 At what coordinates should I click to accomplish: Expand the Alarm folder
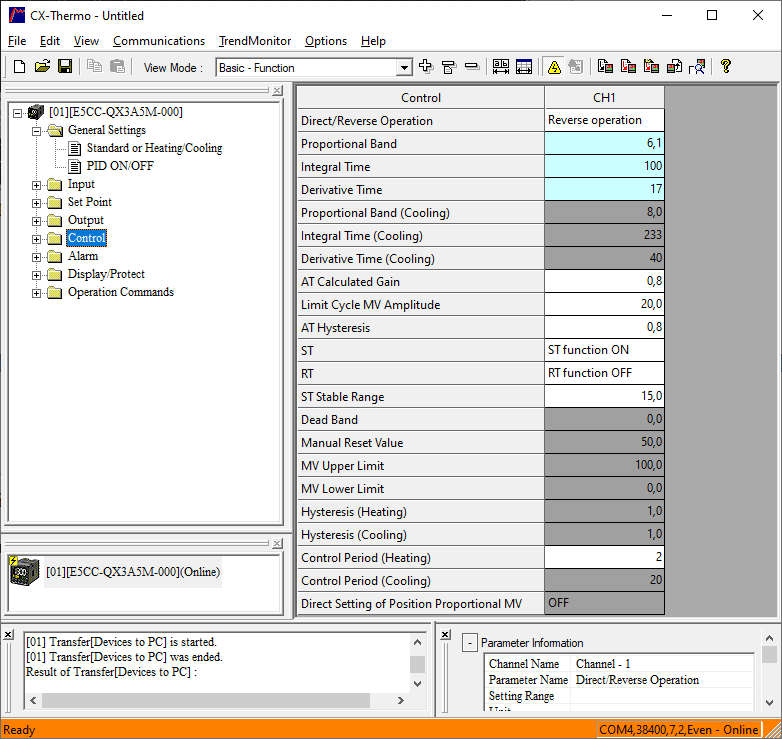coord(36,257)
